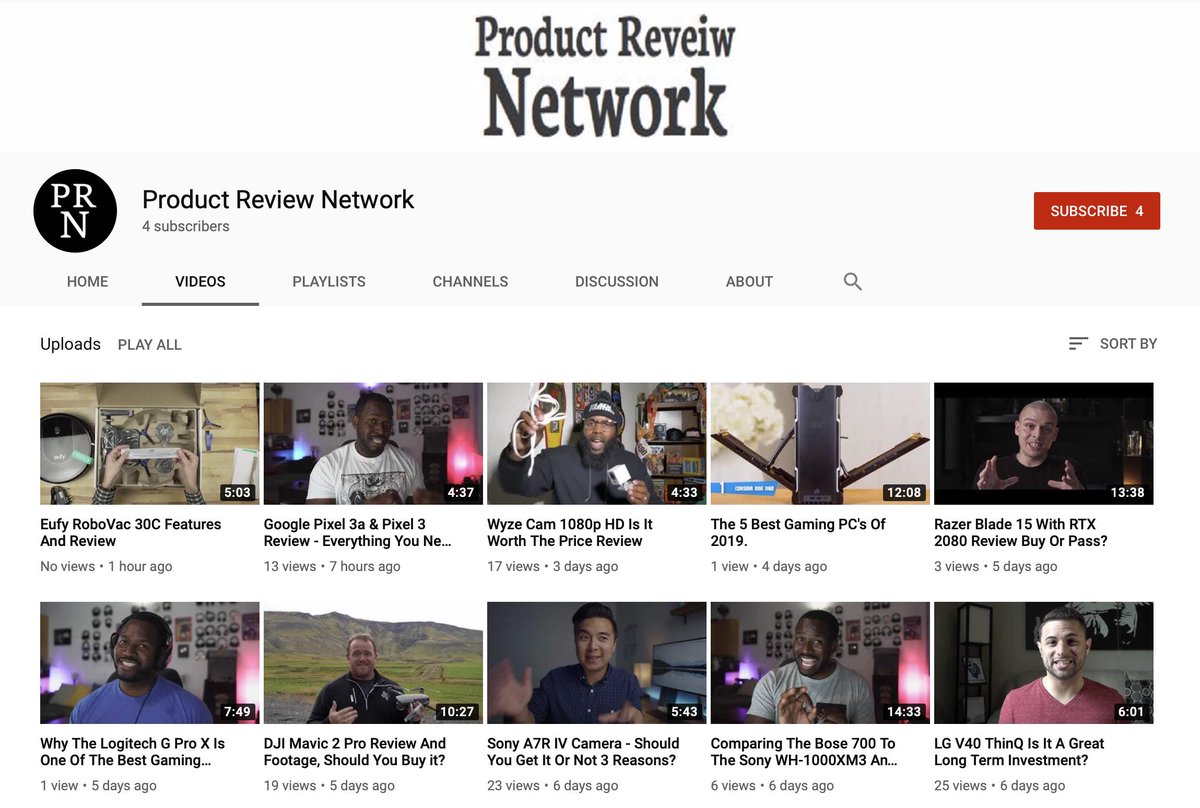Click Play All next to Uploads
This screenshot has height=808, width=1200.
click(x=150, y=345)
